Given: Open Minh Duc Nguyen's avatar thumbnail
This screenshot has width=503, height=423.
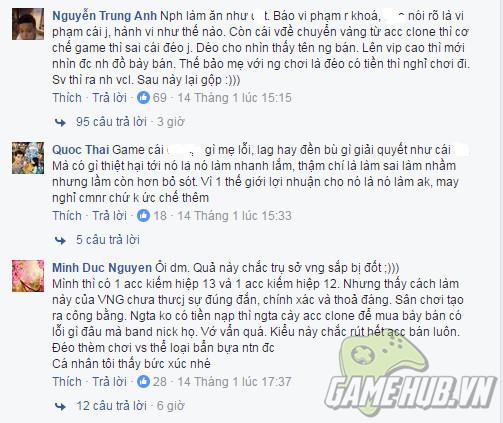Looking at the screenshot, I should (28, 276).
